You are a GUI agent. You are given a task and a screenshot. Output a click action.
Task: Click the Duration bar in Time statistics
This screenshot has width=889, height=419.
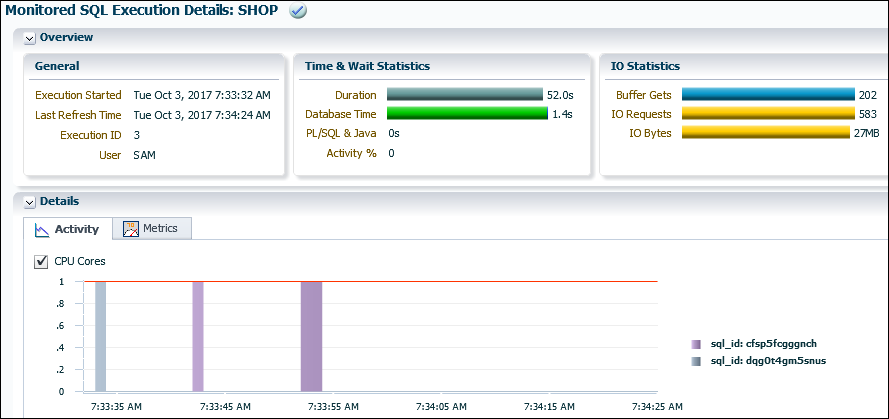point(463,95)
